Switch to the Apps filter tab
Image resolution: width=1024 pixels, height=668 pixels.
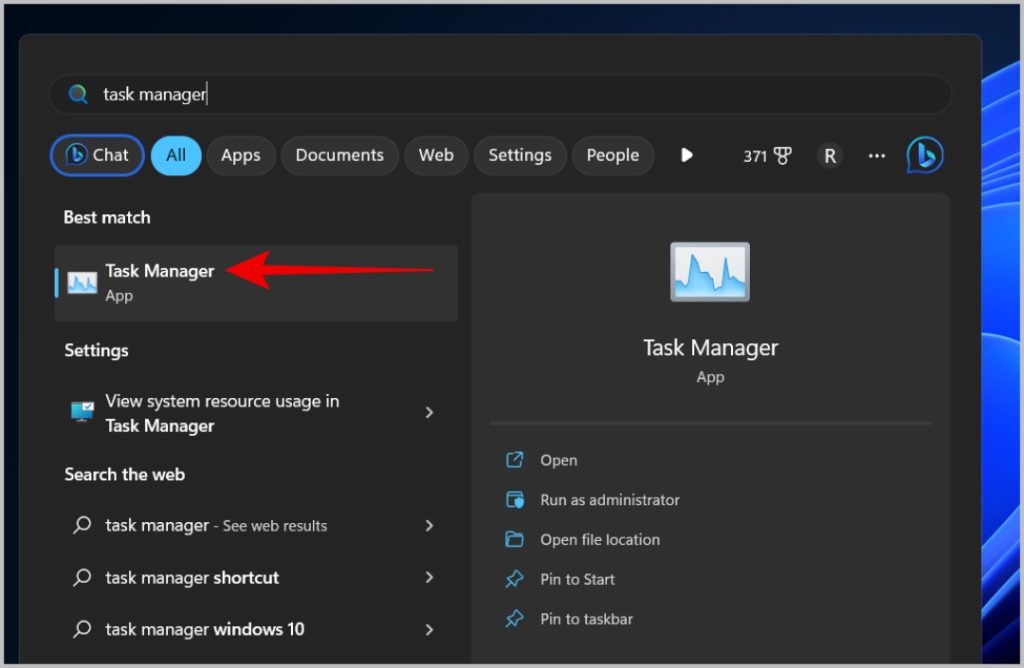pos(240,155)
